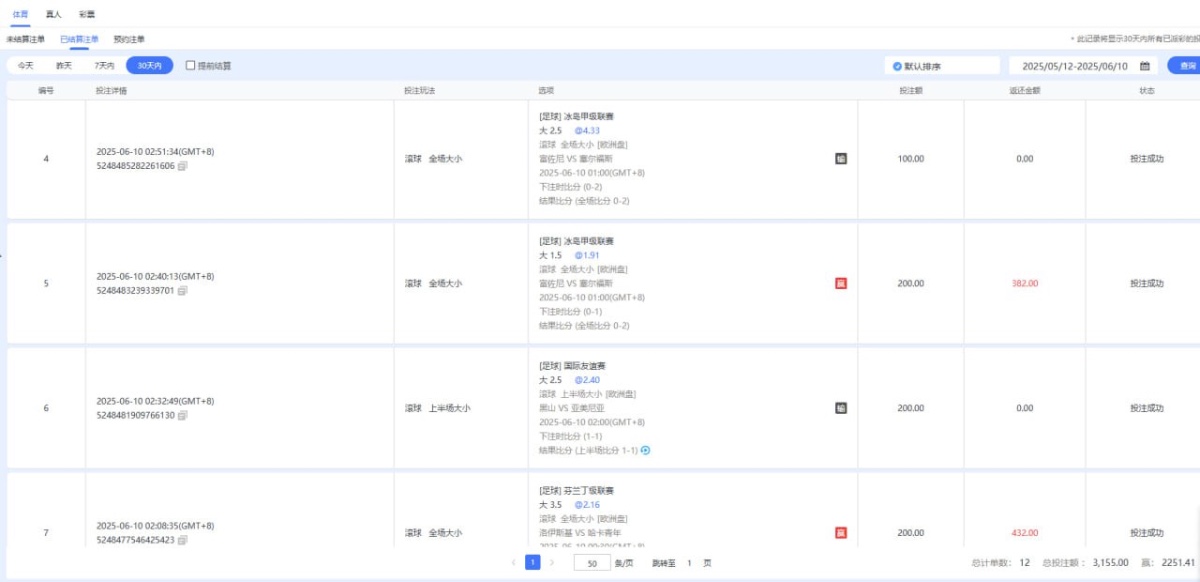
Task: Go to next page with right chevron
Action: pos(552,563)
